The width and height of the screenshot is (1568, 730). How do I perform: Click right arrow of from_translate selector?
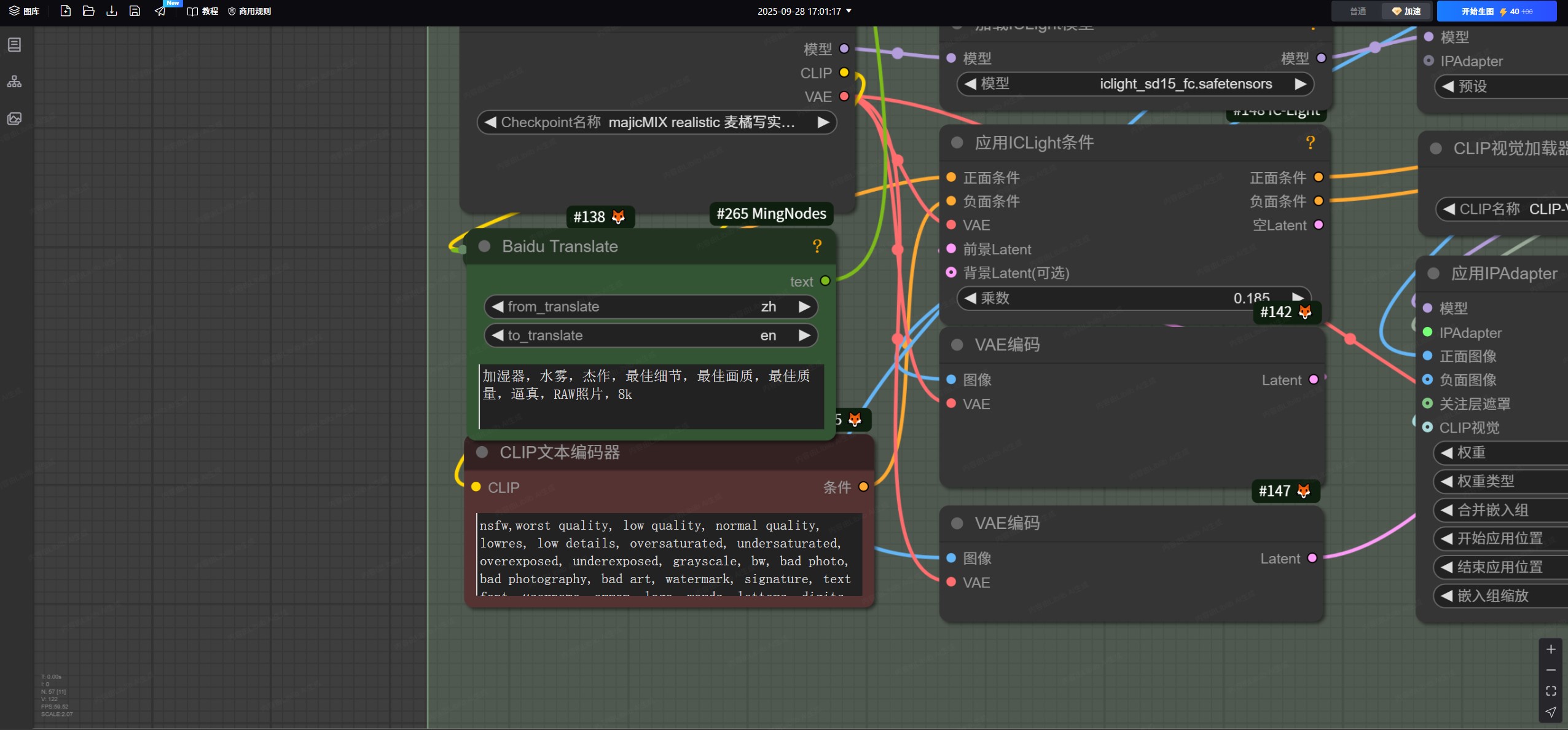coord(804,307)
